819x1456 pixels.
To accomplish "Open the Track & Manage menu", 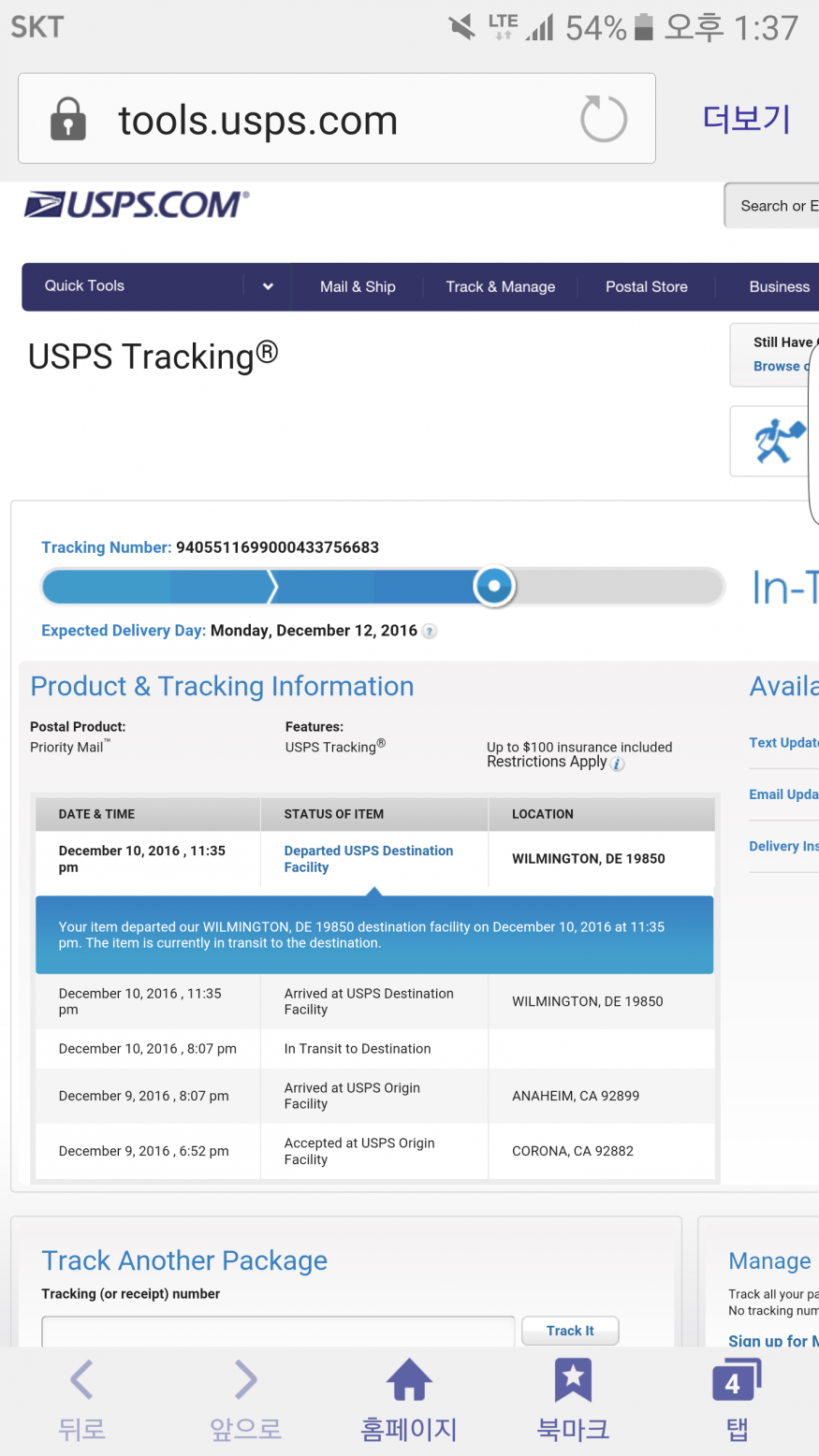I will (500, 286).
